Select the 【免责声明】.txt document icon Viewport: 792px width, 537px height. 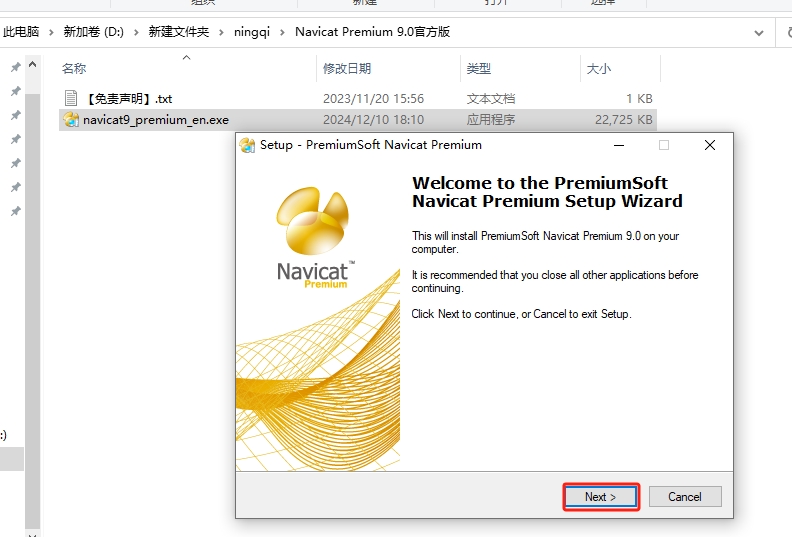[x=71, y=98]
